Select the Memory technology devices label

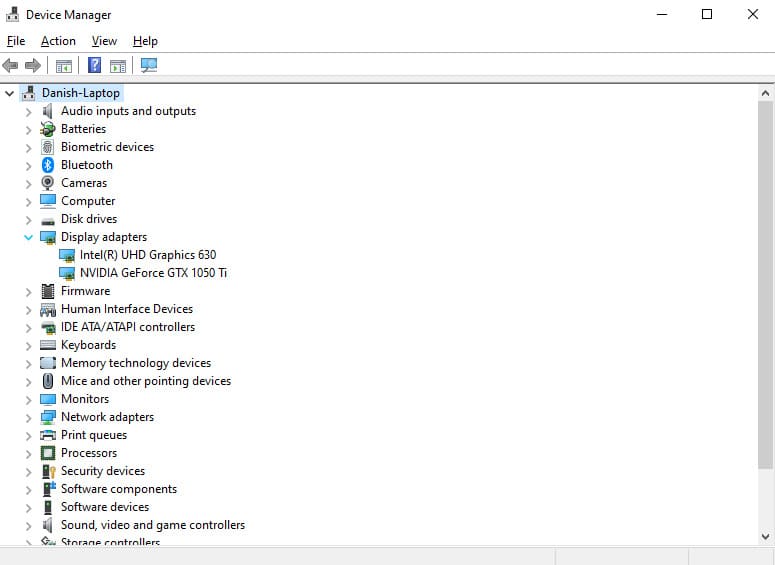(136, 363)
